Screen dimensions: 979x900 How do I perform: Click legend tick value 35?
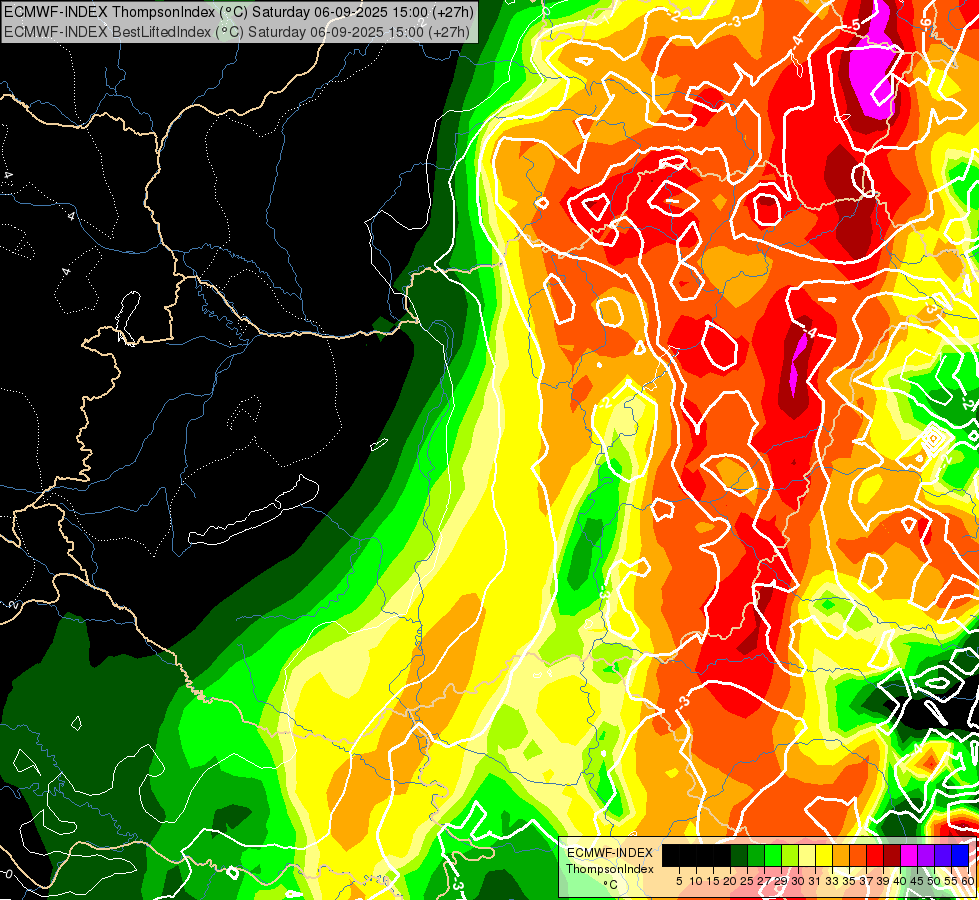[x=849, y=881]
